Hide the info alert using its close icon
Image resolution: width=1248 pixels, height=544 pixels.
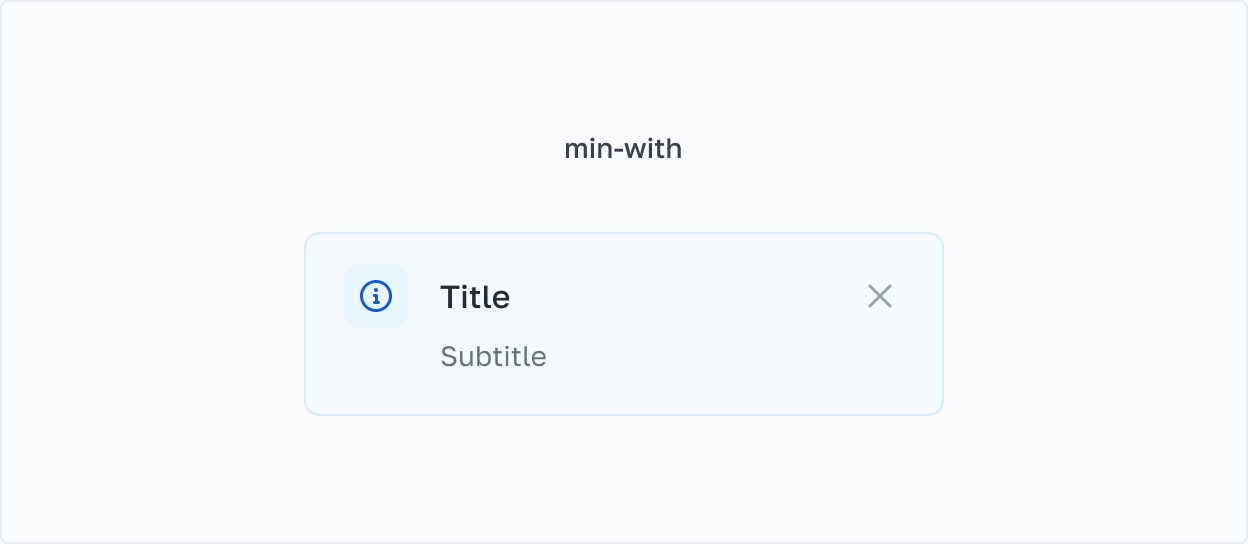tap(880, 296)
